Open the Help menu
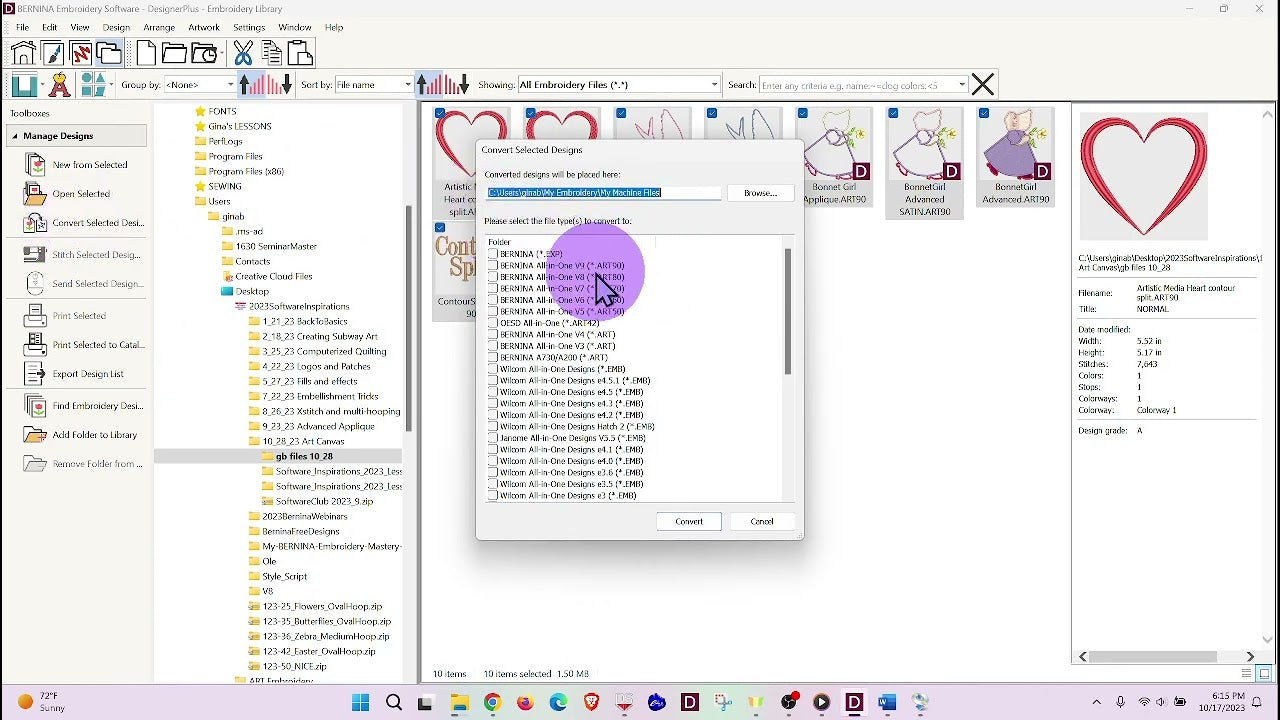This screenshot has width=1280, height=720. [334, 28]
